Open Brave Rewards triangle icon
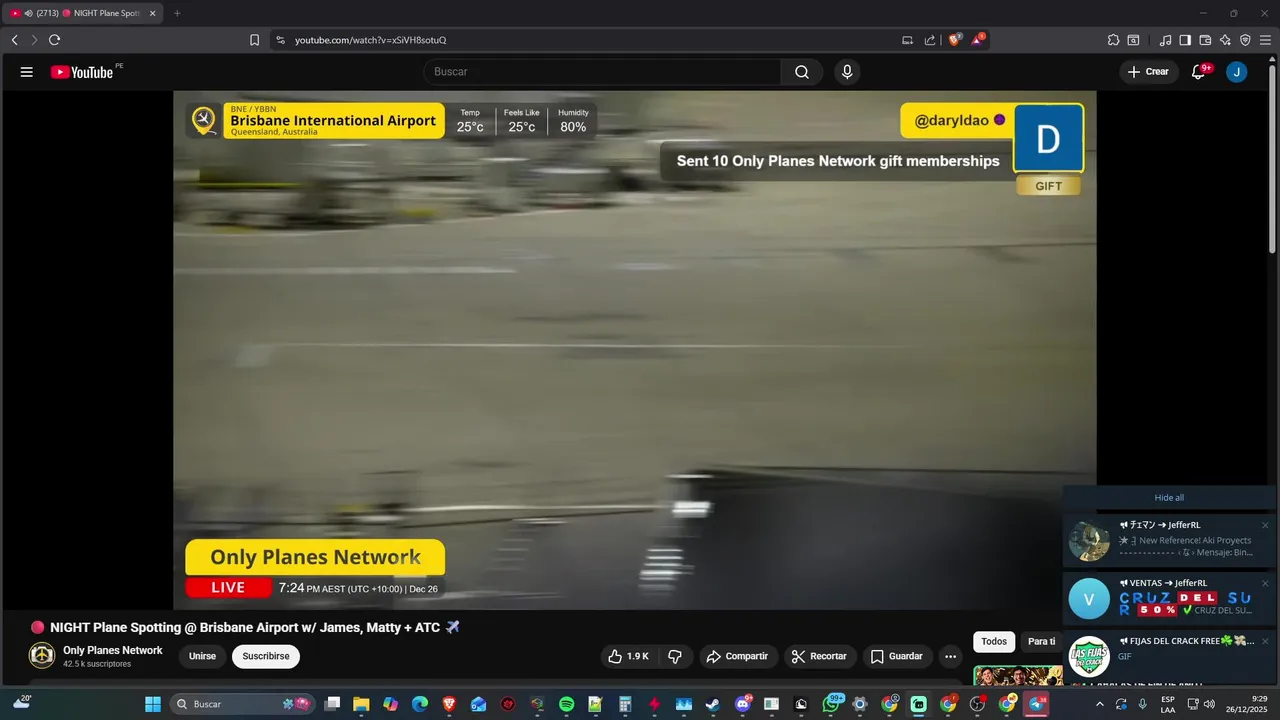 pos(978,40)
